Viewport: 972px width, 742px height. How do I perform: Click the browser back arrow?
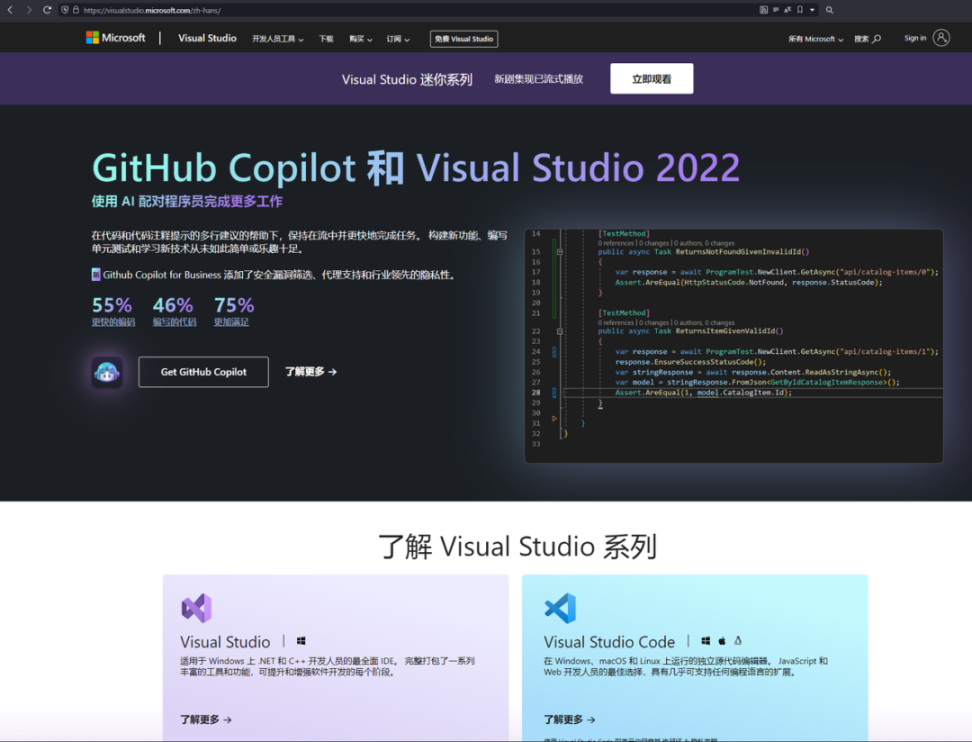pyautogui.click(x=11, y=10)
